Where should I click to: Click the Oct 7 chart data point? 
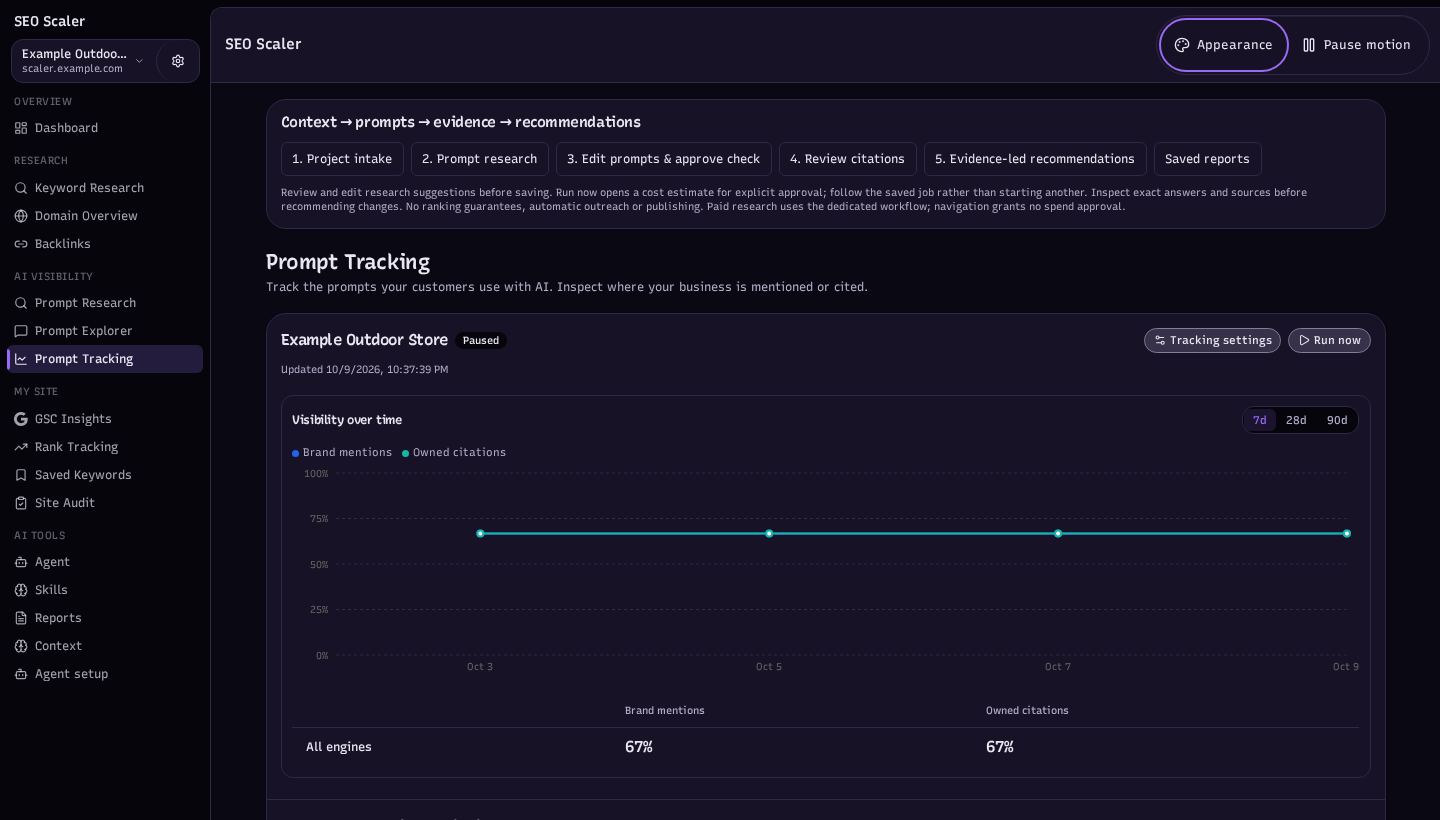pos(1058,534)
